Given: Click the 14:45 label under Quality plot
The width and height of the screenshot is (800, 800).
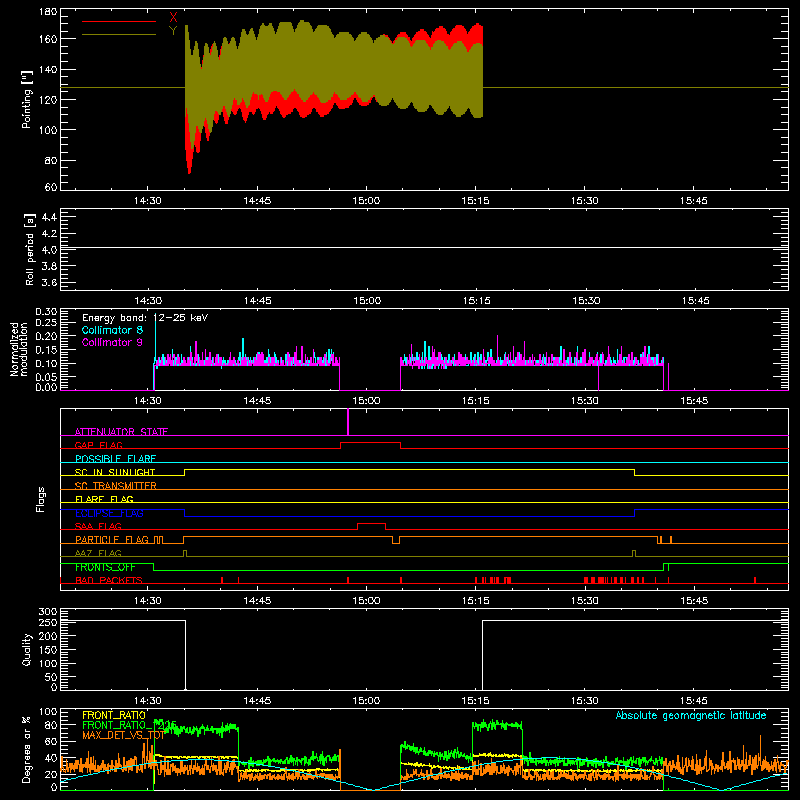Looking at the screenshot, I should 257,701.
